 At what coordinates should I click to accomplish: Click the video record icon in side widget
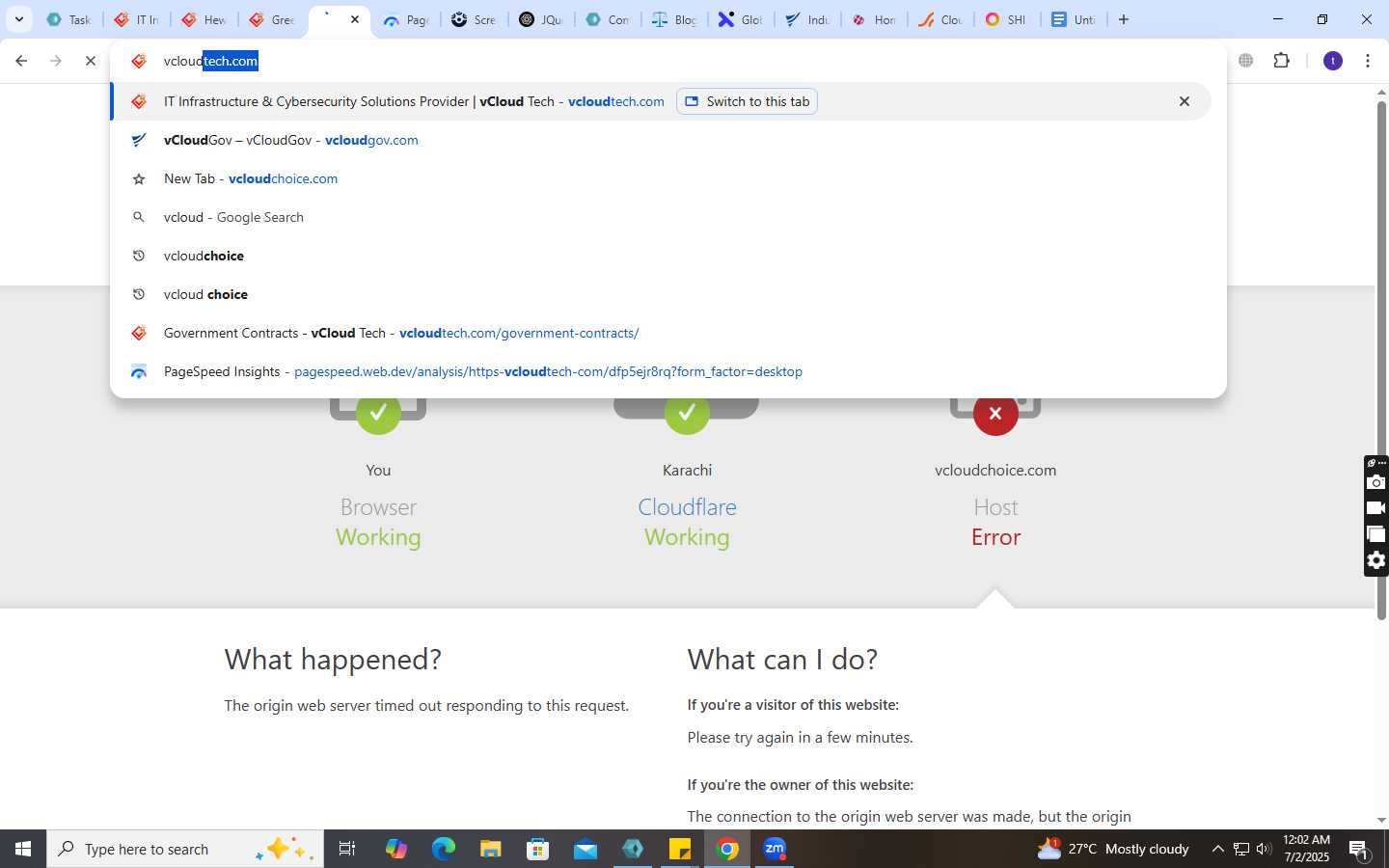point(1376,508)
